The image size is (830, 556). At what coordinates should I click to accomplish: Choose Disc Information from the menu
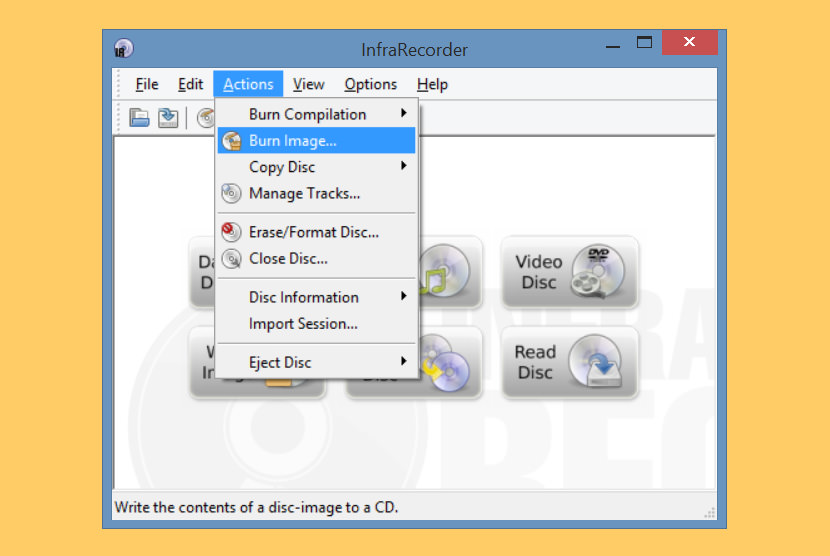coord(316,297)
